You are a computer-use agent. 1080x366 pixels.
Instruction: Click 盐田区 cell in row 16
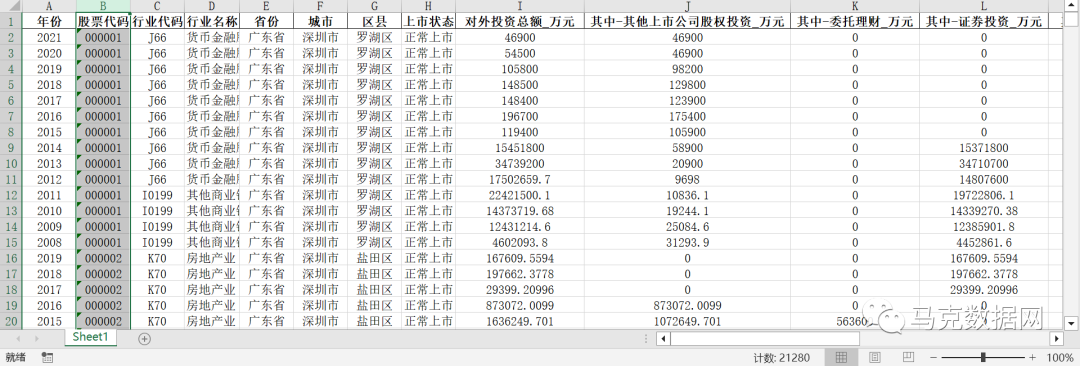374,259
